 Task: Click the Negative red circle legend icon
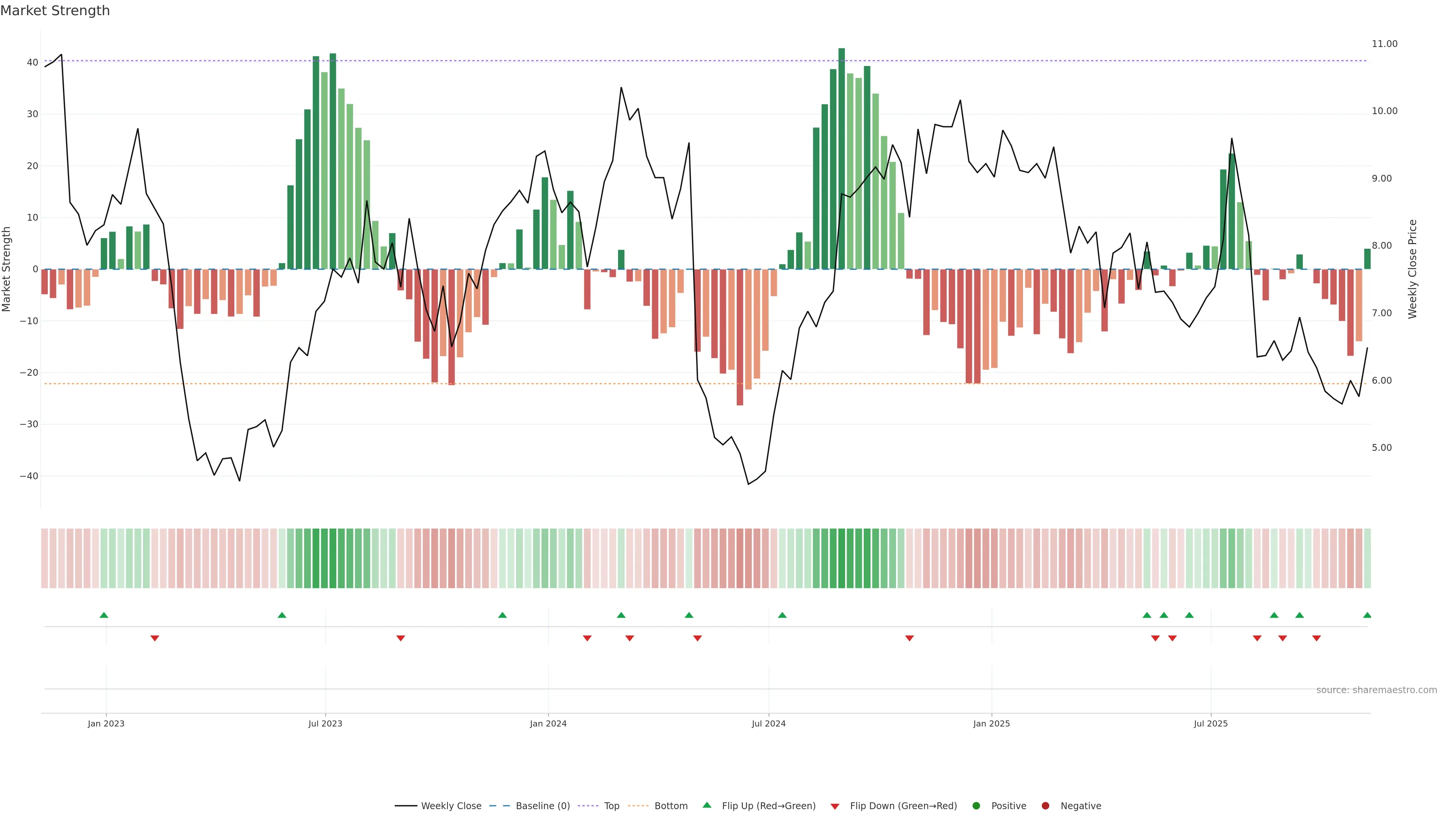click(1045, 805)
